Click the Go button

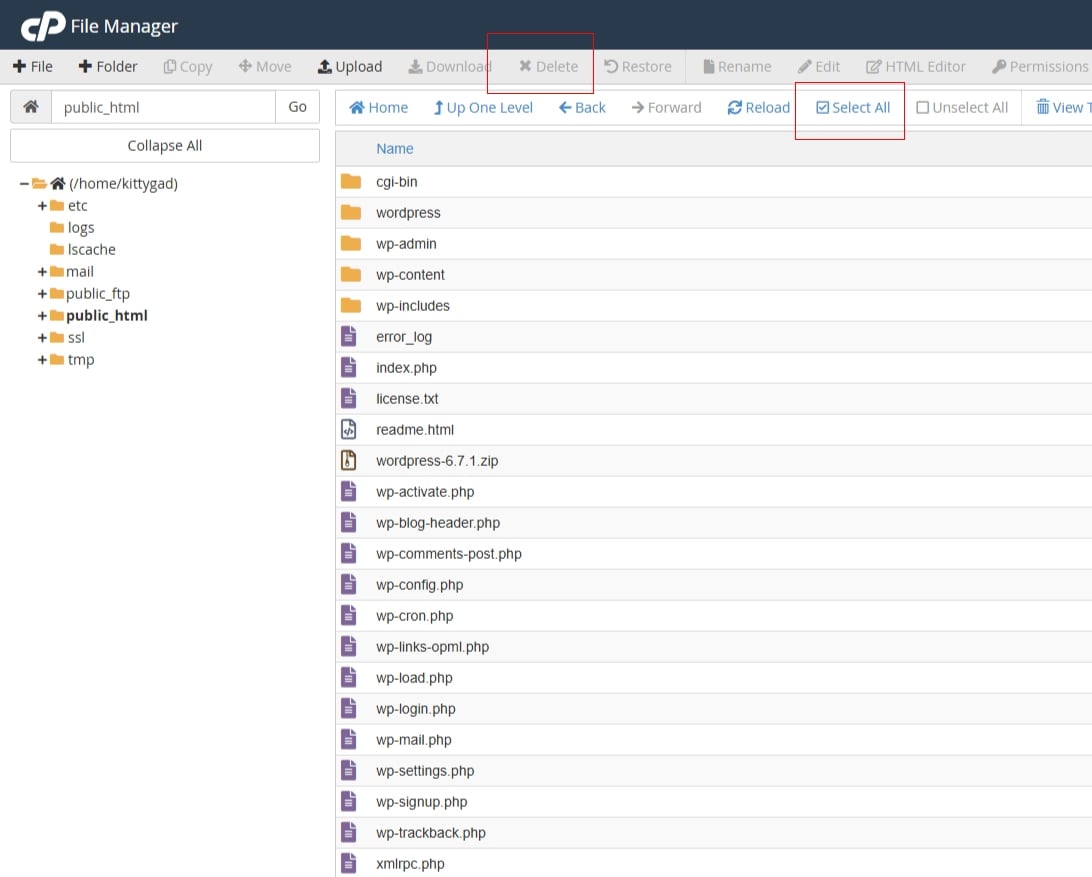[x=297, y=107]
